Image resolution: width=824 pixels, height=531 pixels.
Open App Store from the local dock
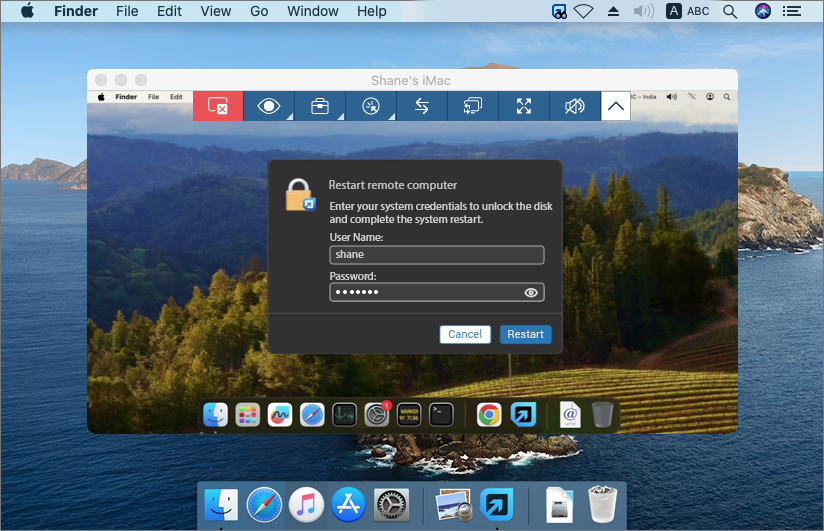pyautogui.click(x=347, y=505)
